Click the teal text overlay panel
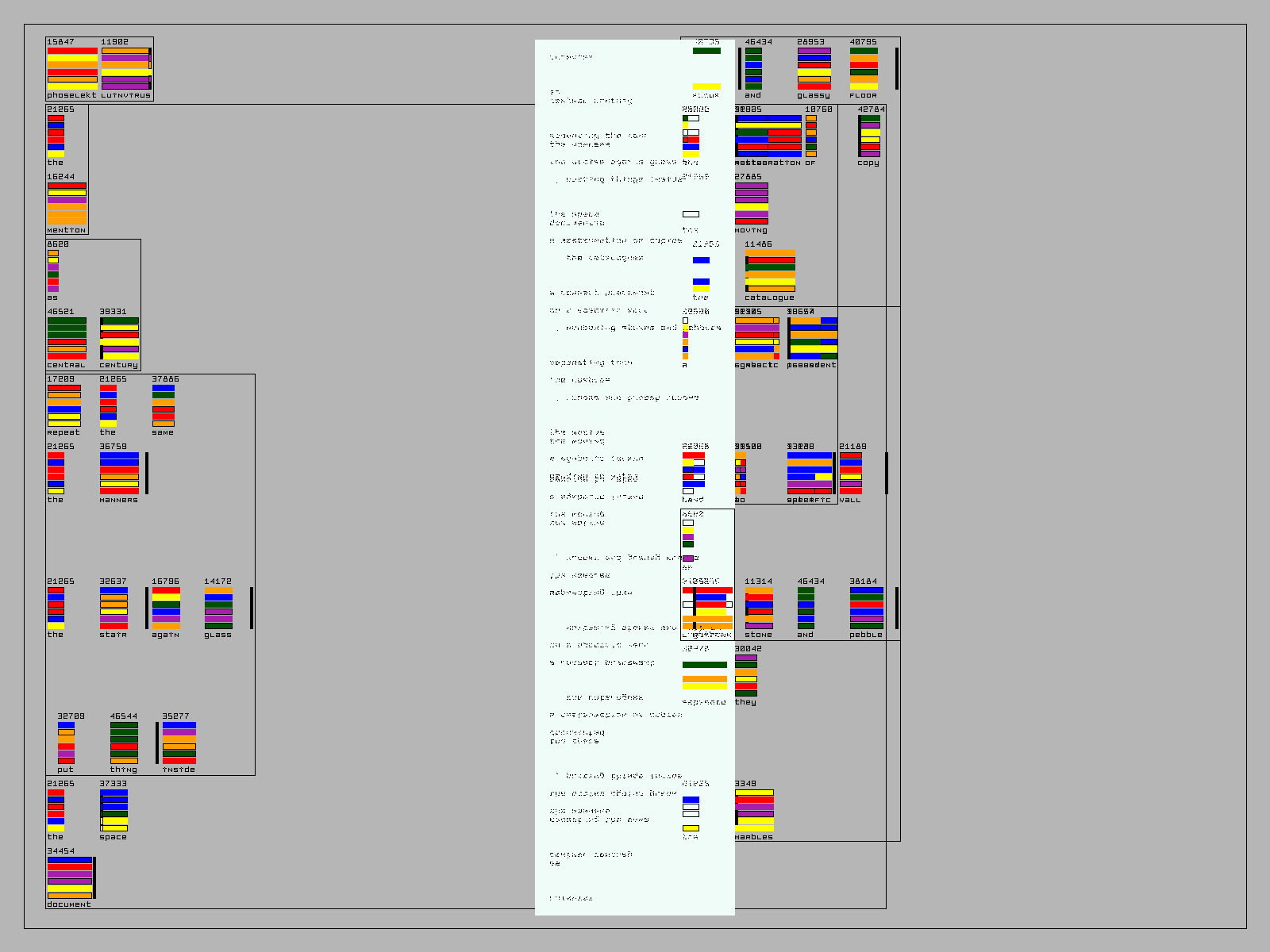The image size is (1270, 952). point(619,476)
